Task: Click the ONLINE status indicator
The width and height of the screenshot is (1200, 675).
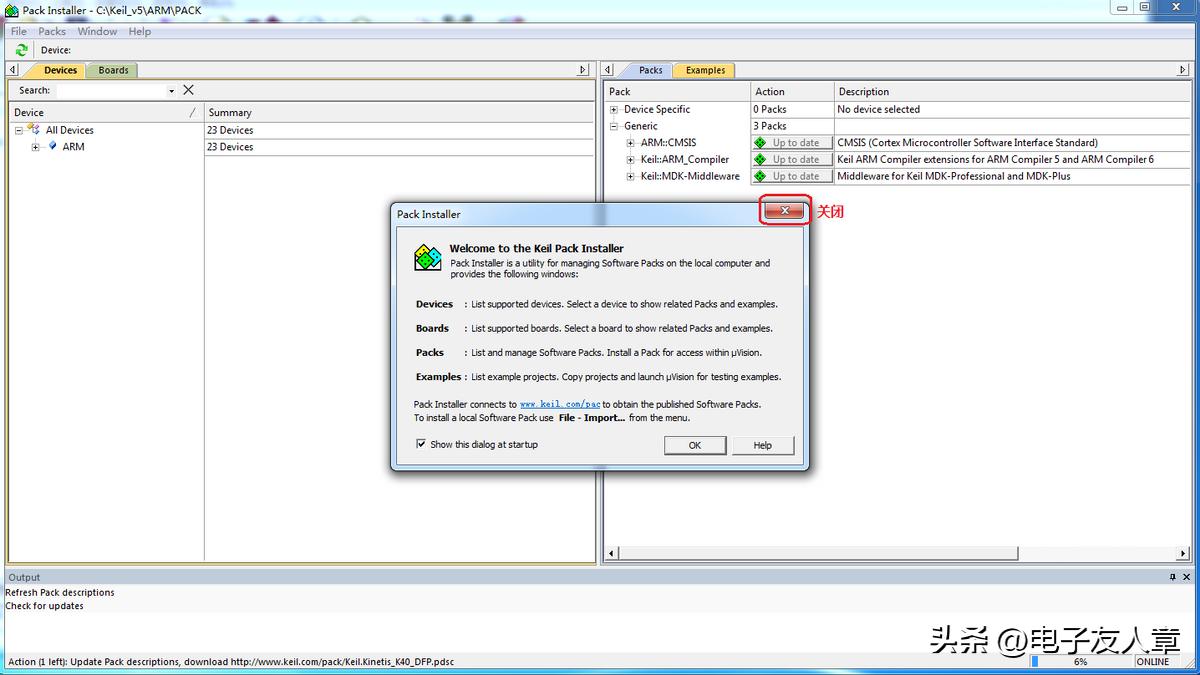Action: click(x=1152, y=662)
